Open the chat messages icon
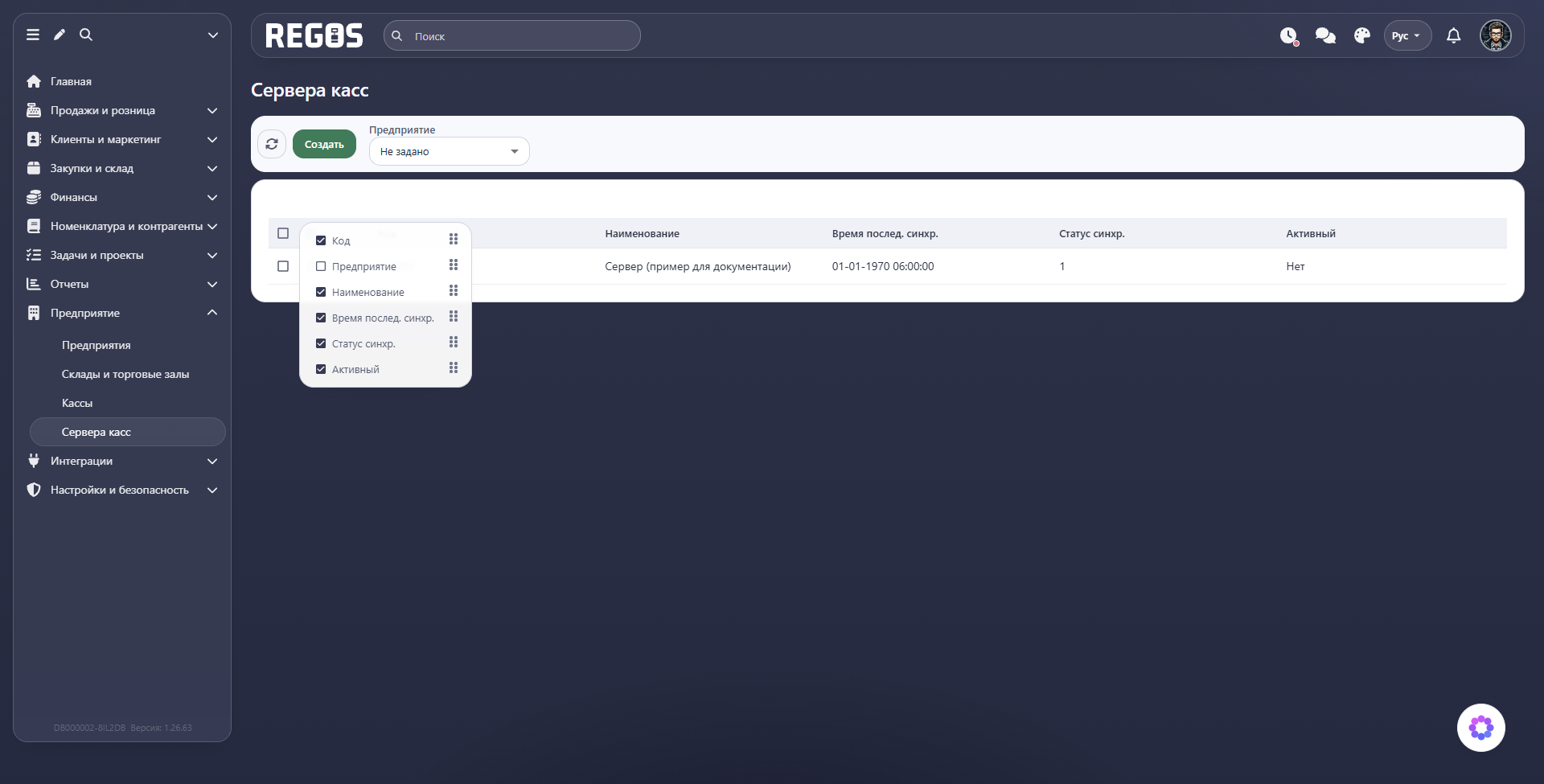Image resolution: width=1544 pixels, height=784 pixels. [1325, 36]
